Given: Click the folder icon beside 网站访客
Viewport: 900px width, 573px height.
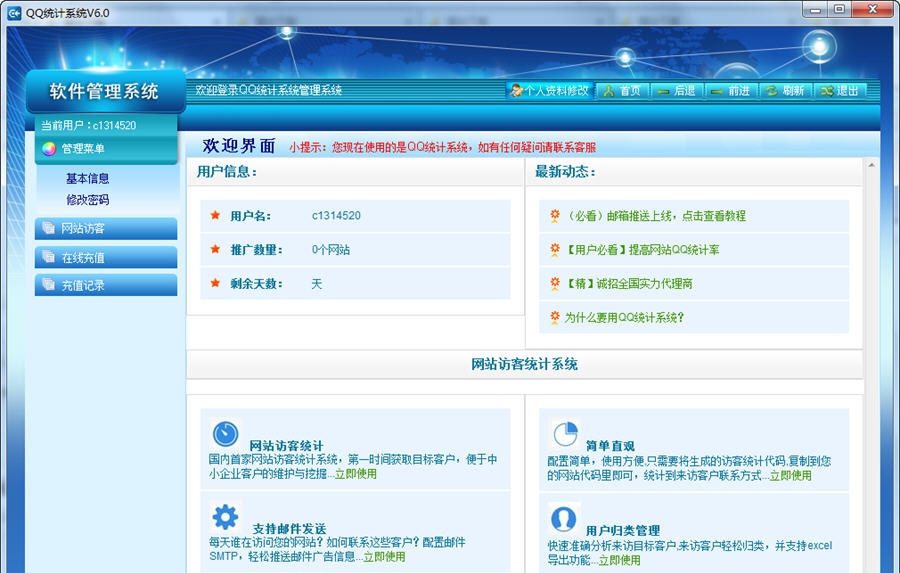Looking at the screenshot, I should click(x=48, y=228).
